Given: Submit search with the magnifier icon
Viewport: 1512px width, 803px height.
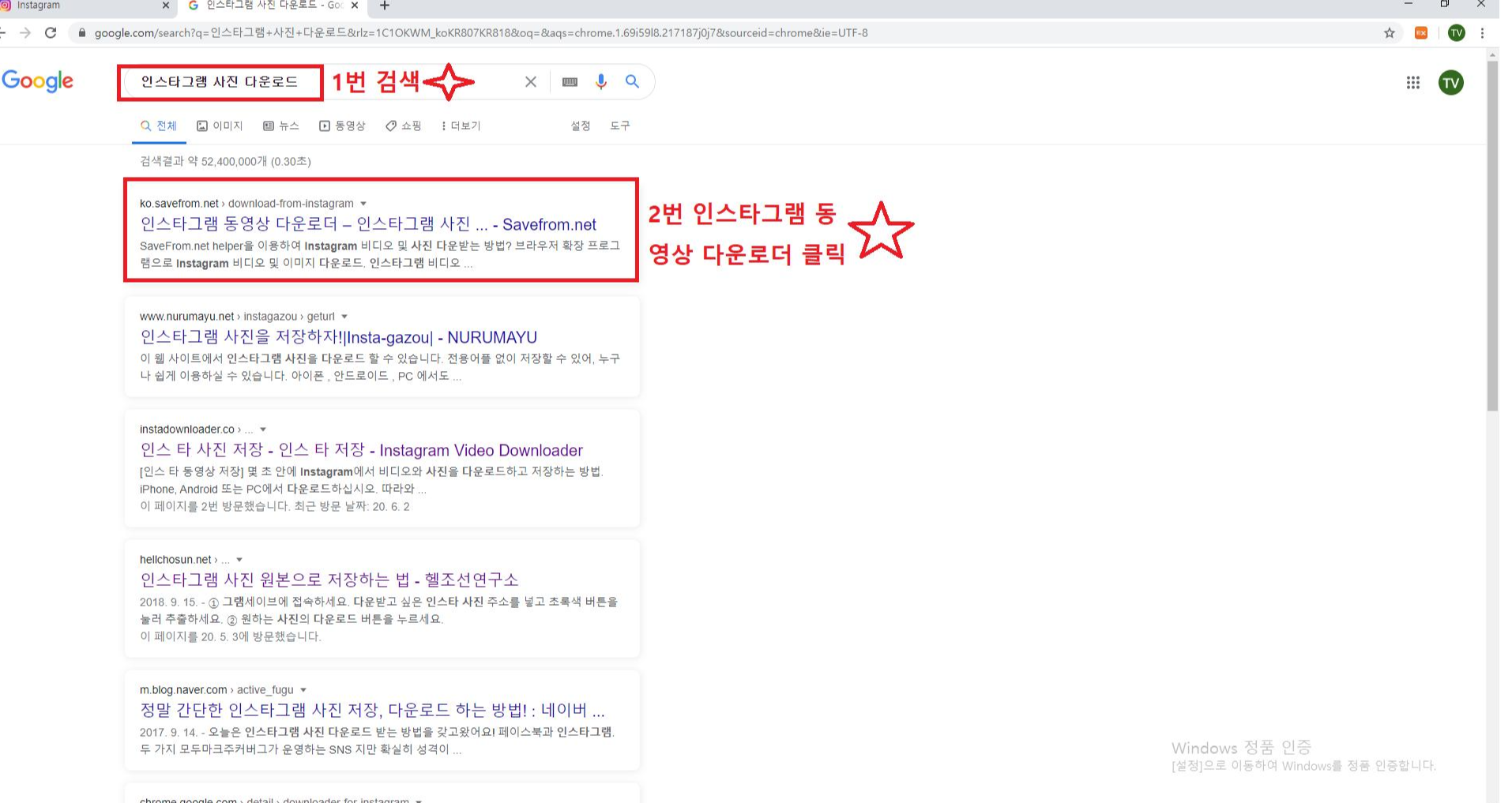Looking at the screenshot, I should point(632,81).
